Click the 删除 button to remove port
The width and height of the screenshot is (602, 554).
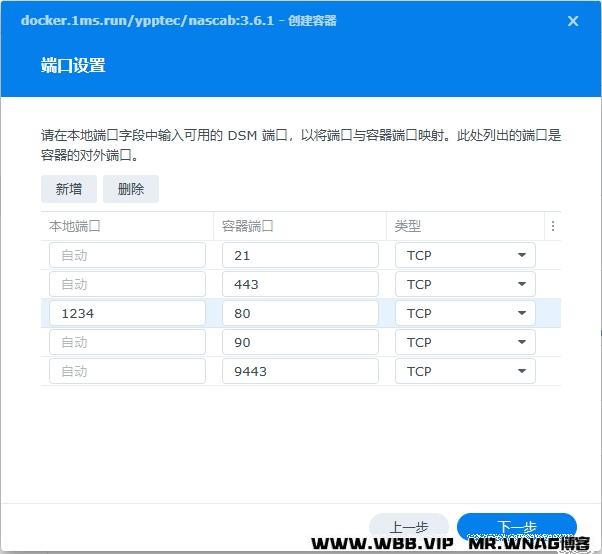click(x=131, y=189)
